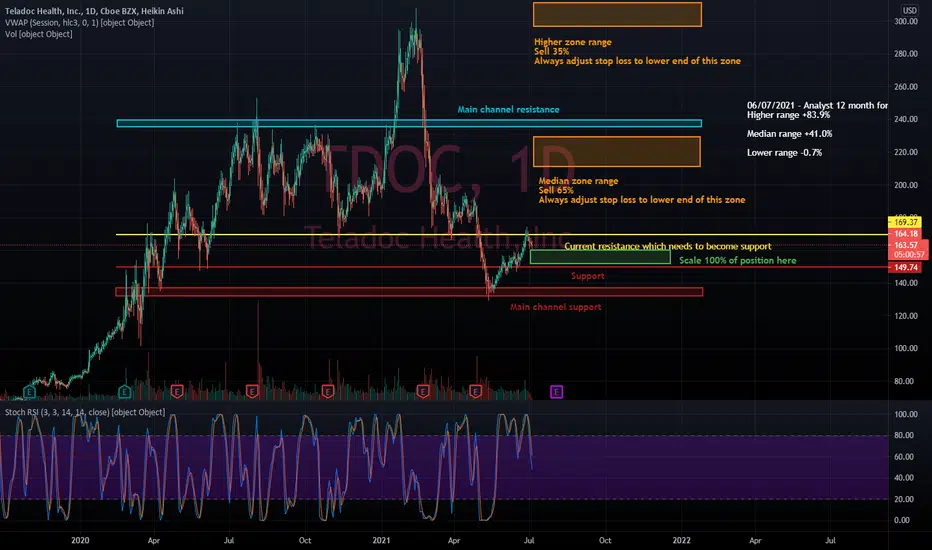Select the 'Higher zone range' annotation

pos(572,42)
